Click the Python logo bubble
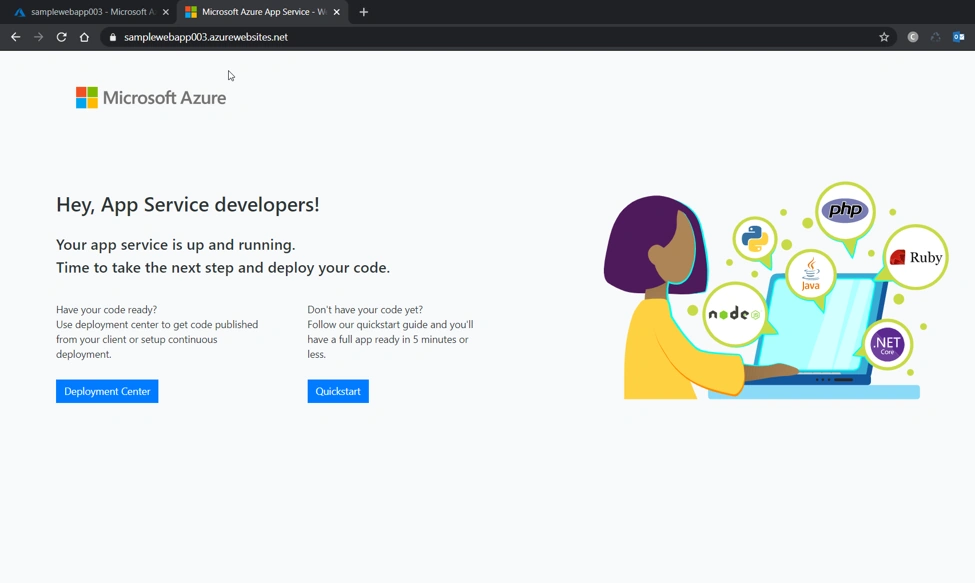Viewport: 975px width, 583px height. pos(754,238)
